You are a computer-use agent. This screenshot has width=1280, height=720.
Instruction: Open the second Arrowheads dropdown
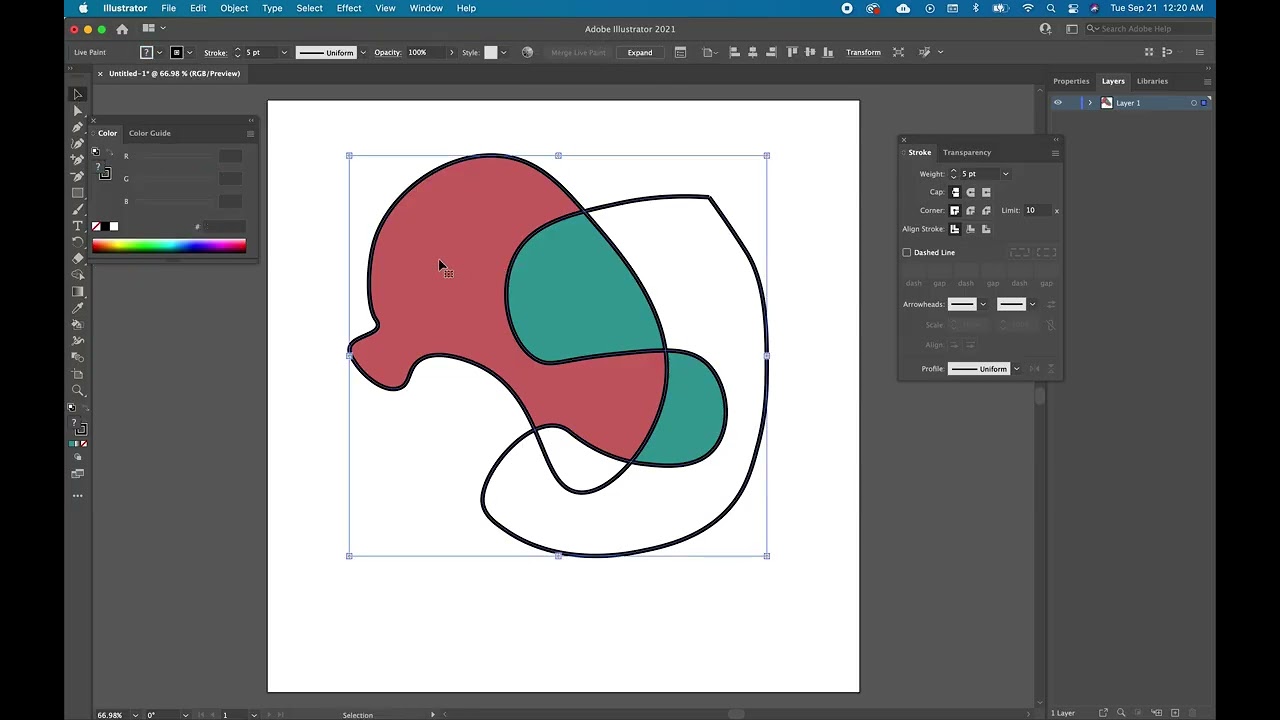point(1032,304)
